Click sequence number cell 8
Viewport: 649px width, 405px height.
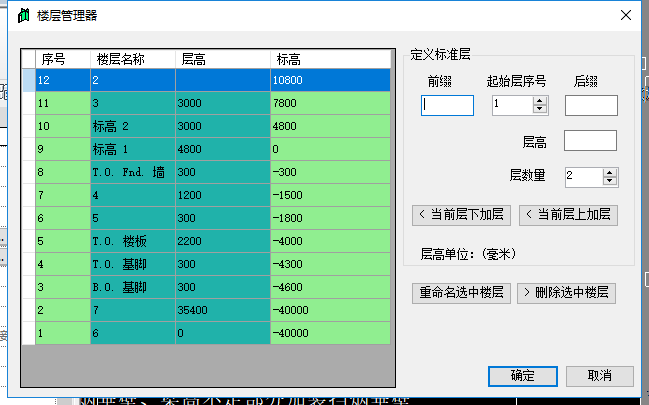[x=63, y=172]
